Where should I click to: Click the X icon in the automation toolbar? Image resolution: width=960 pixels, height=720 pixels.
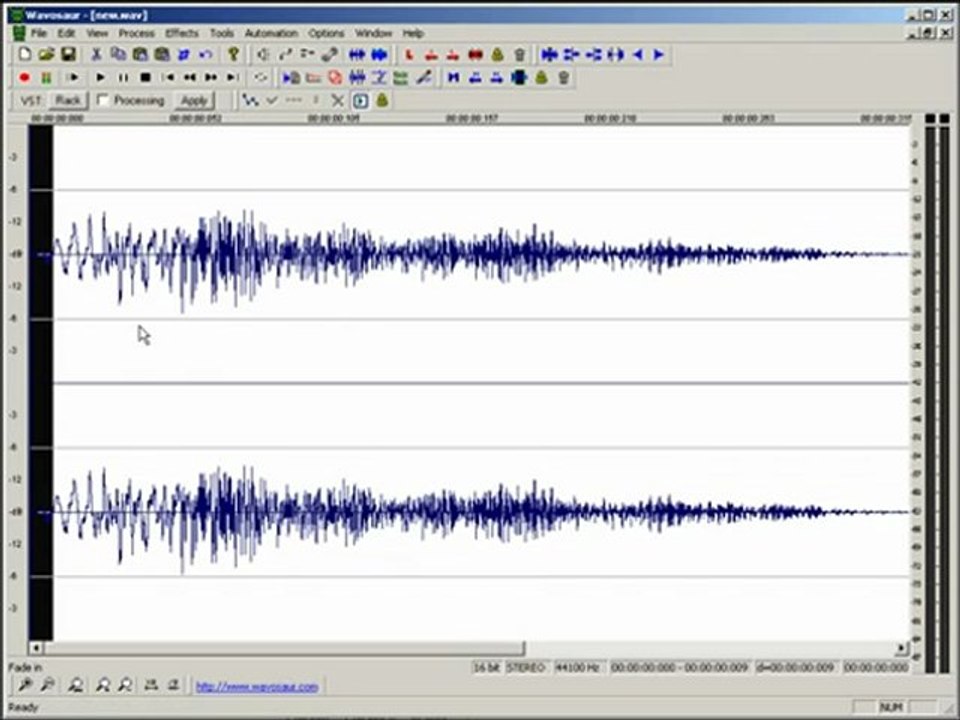coord(337,100)
